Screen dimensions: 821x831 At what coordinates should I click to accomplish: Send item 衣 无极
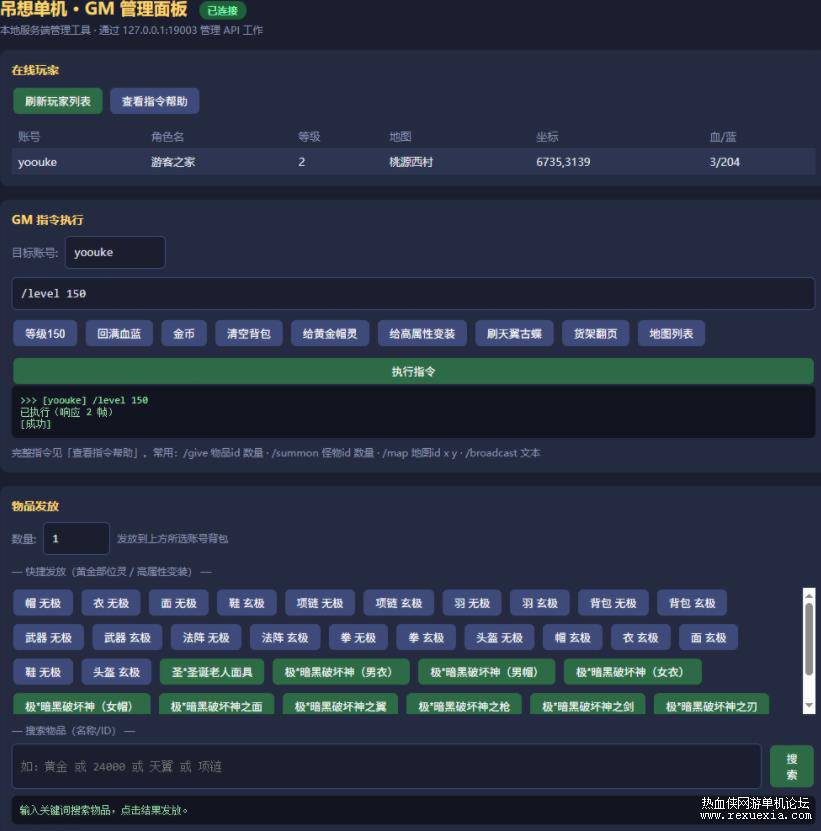(111, 603)
